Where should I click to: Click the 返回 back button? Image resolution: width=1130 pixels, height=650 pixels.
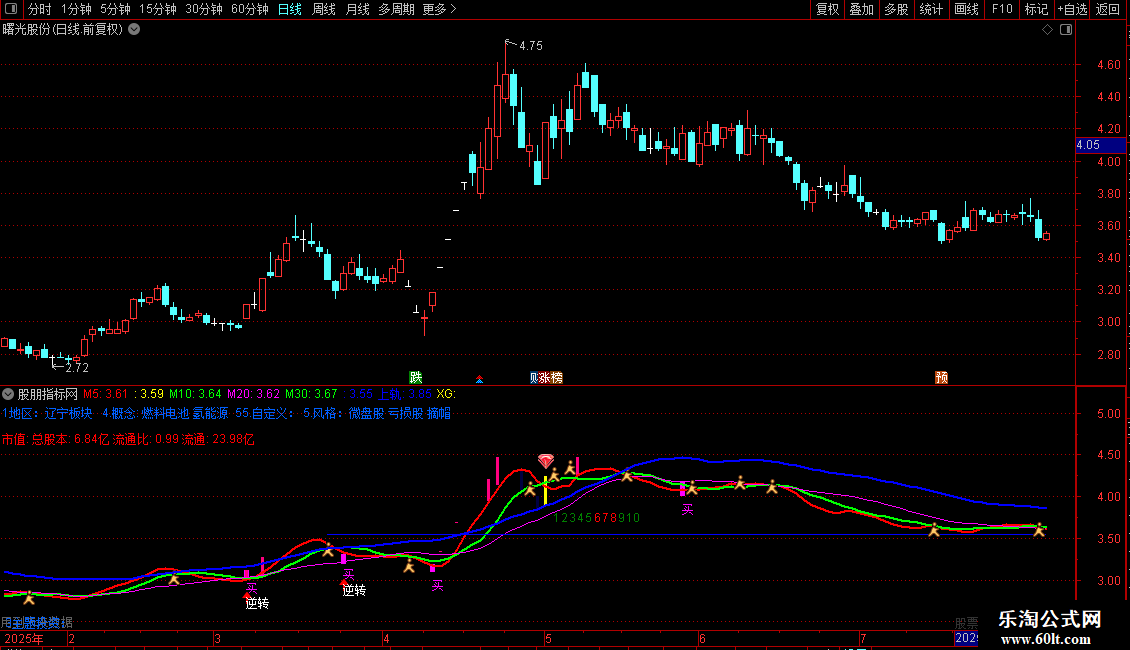point(1108,9)
